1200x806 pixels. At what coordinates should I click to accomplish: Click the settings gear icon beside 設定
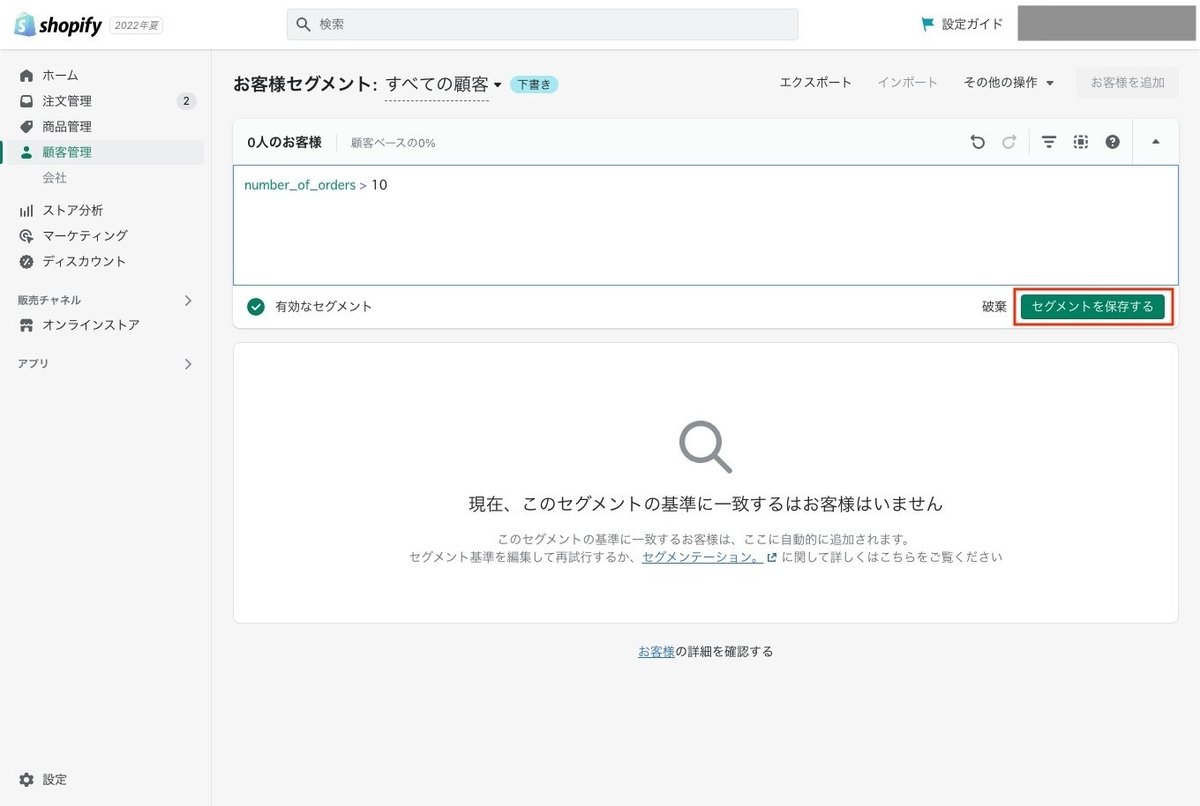pyautogui.click(x=27, y=779)
